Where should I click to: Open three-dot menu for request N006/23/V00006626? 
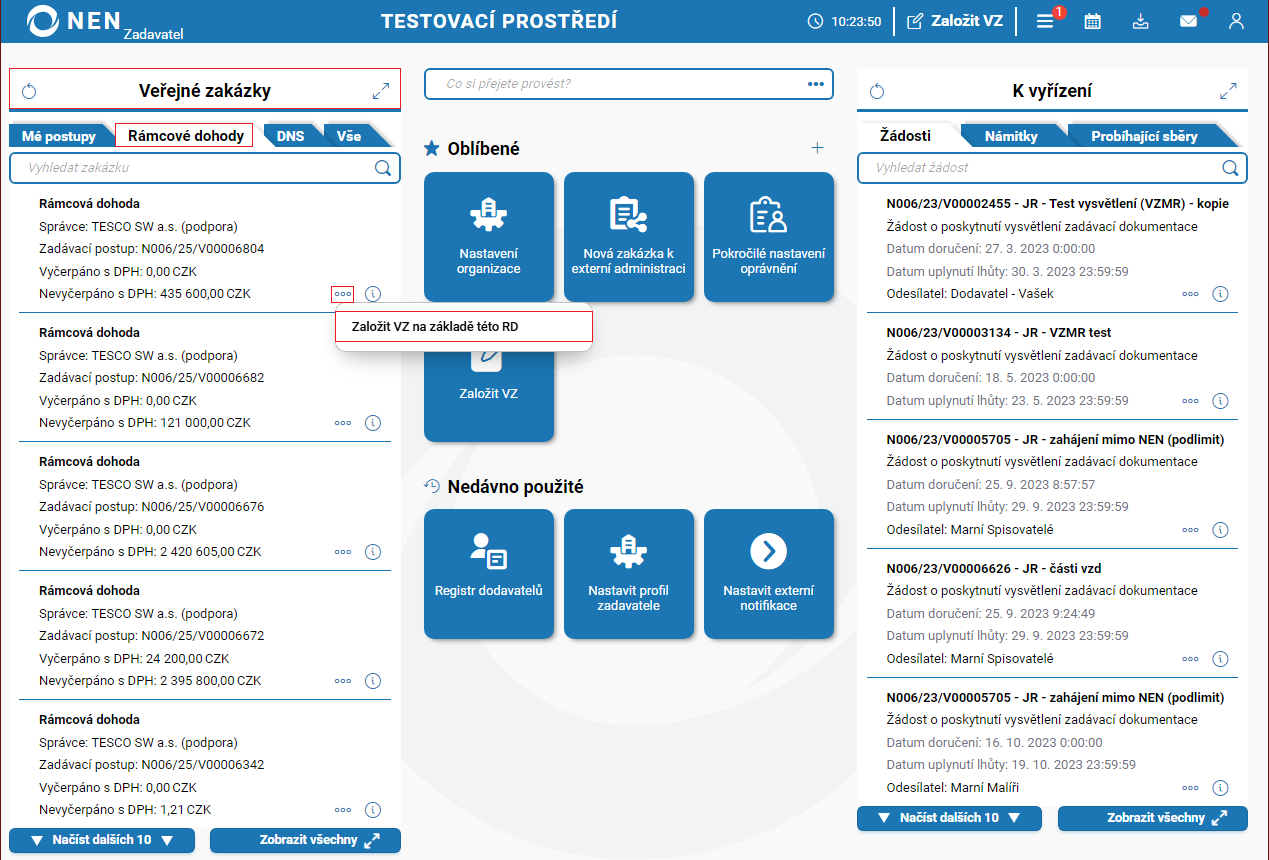1190,659
